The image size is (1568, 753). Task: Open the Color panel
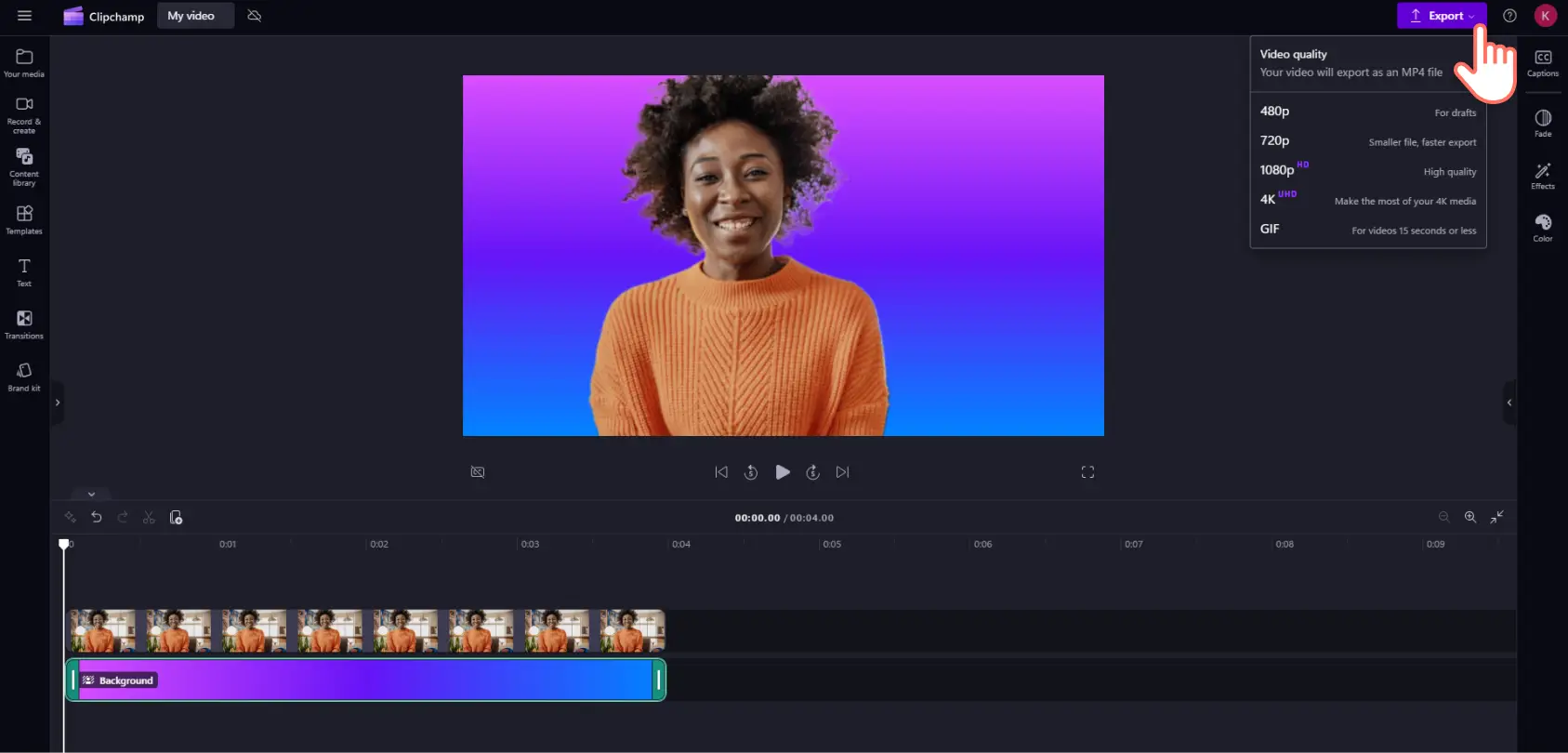pyautogui.click(x=1543, y=228)
